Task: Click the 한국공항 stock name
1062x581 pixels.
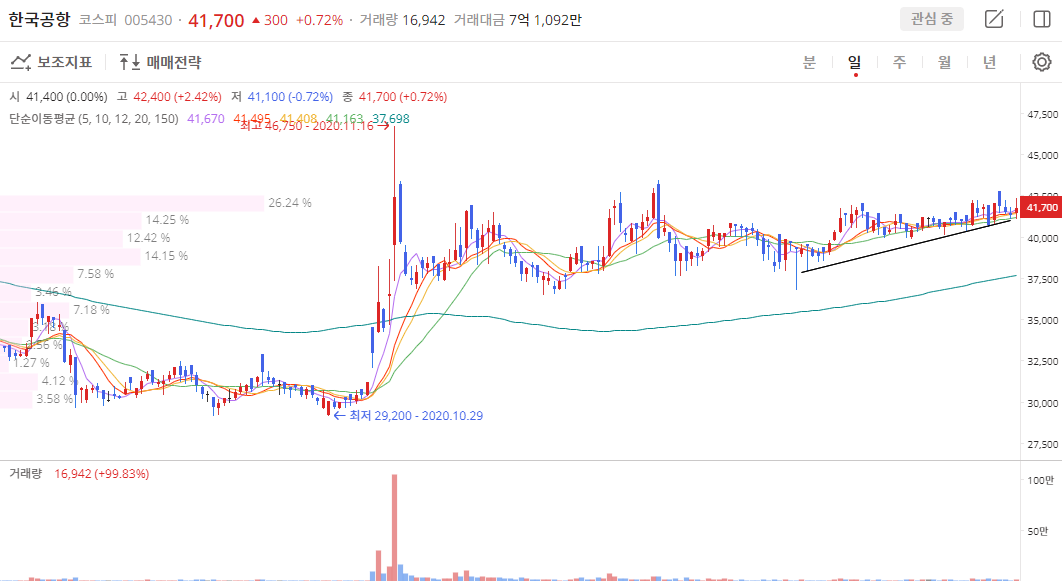Action: pyautogui.click(x=39, y=20)
